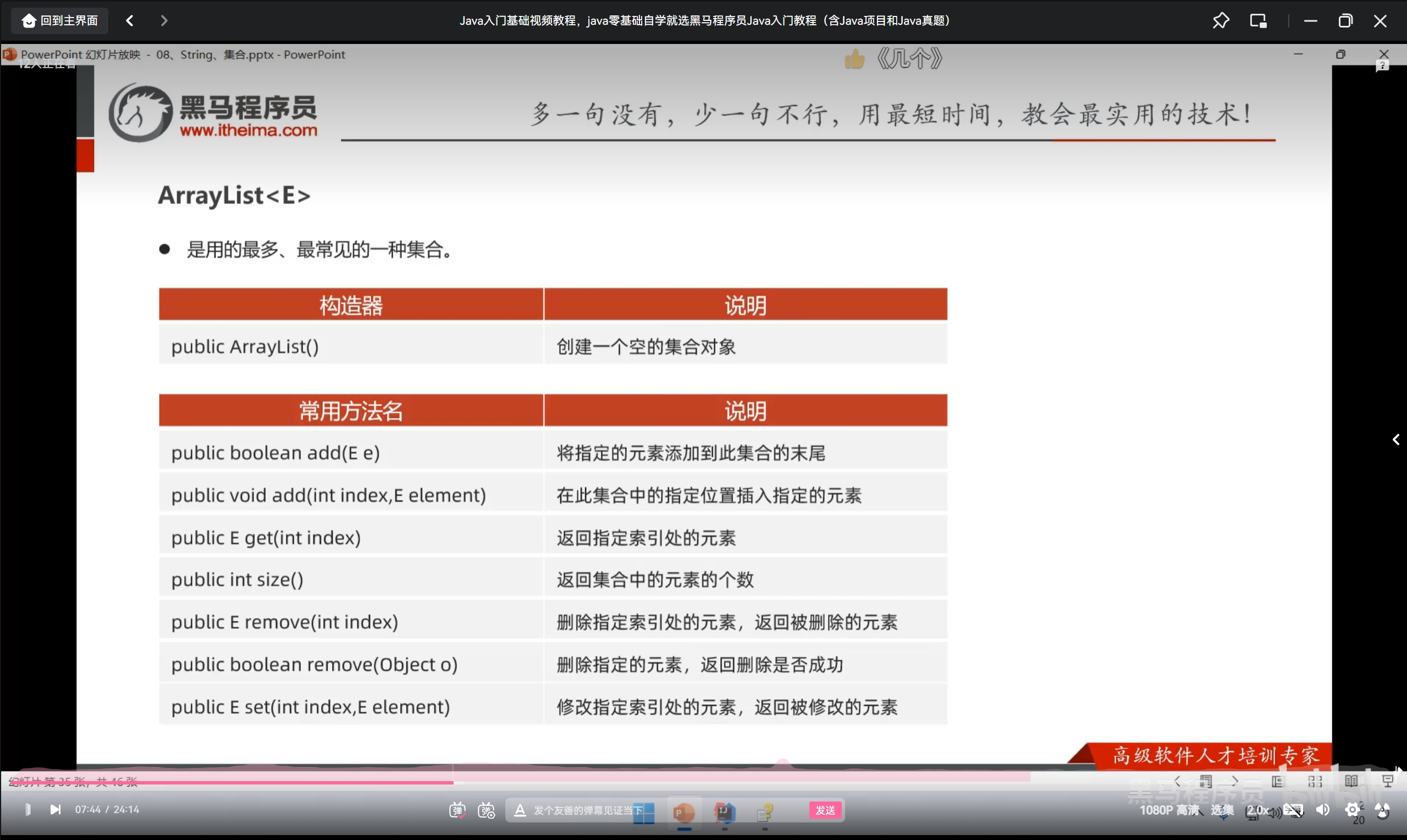The height and width of the screenshot is (840, 1407).
Task: Click 回到主界面 home button
Action: tap(60, 20)
